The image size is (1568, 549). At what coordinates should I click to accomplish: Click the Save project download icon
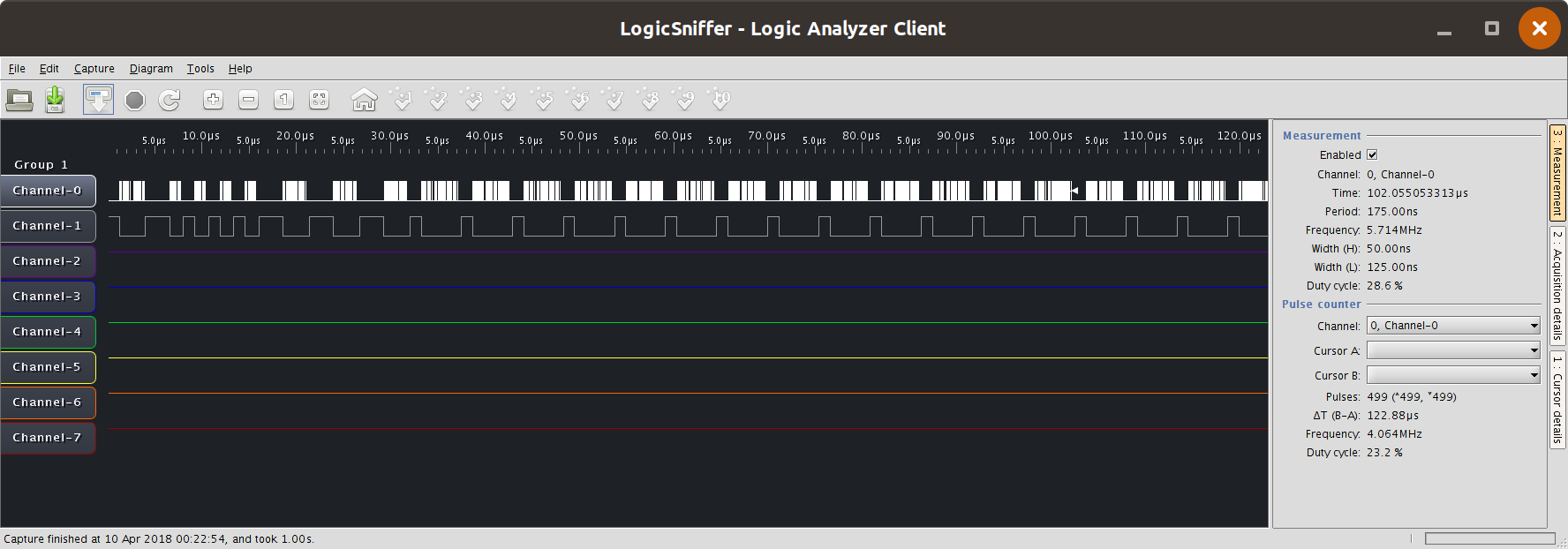pos(55,100)
